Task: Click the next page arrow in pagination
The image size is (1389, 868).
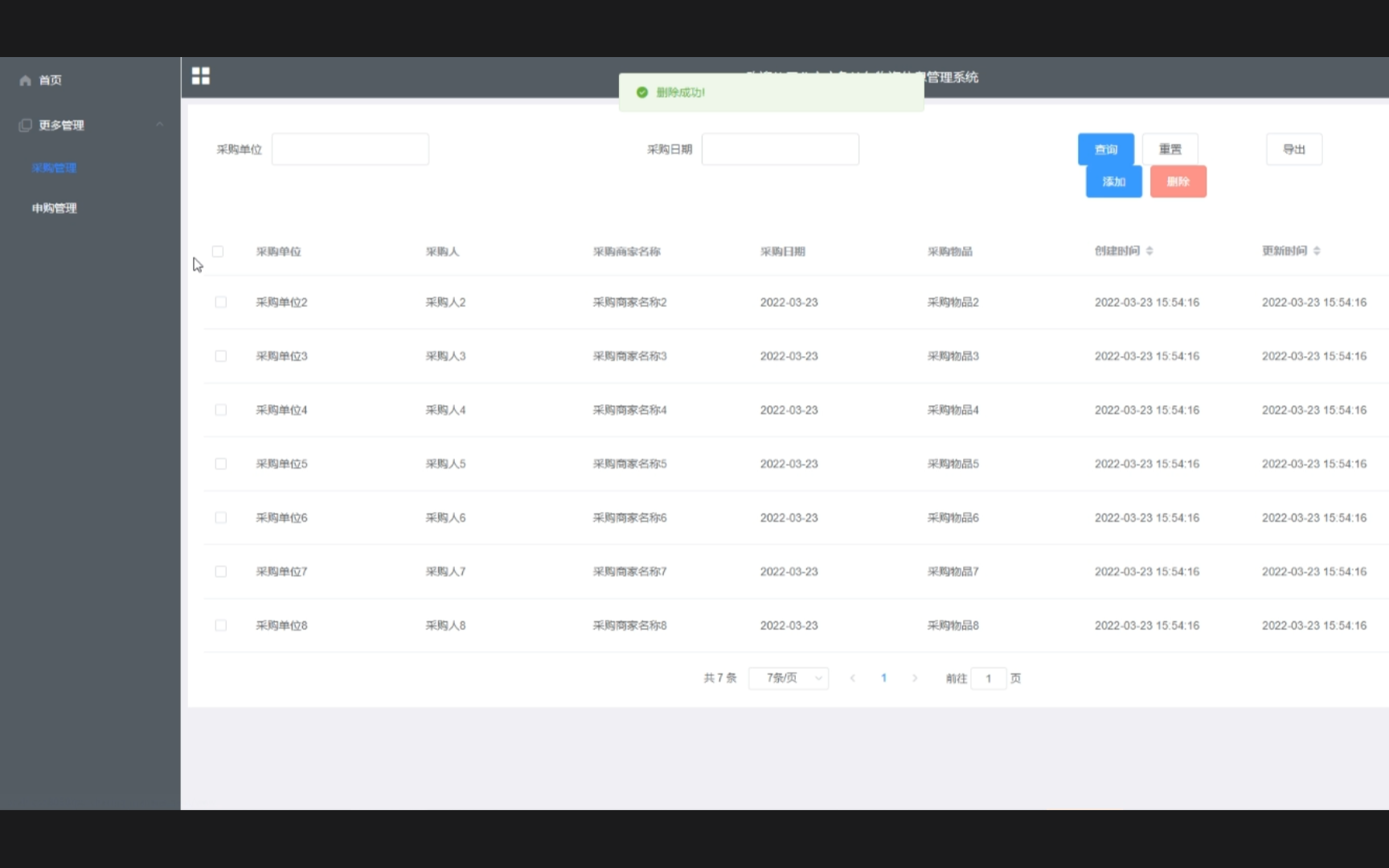Action: pos(915,678)
